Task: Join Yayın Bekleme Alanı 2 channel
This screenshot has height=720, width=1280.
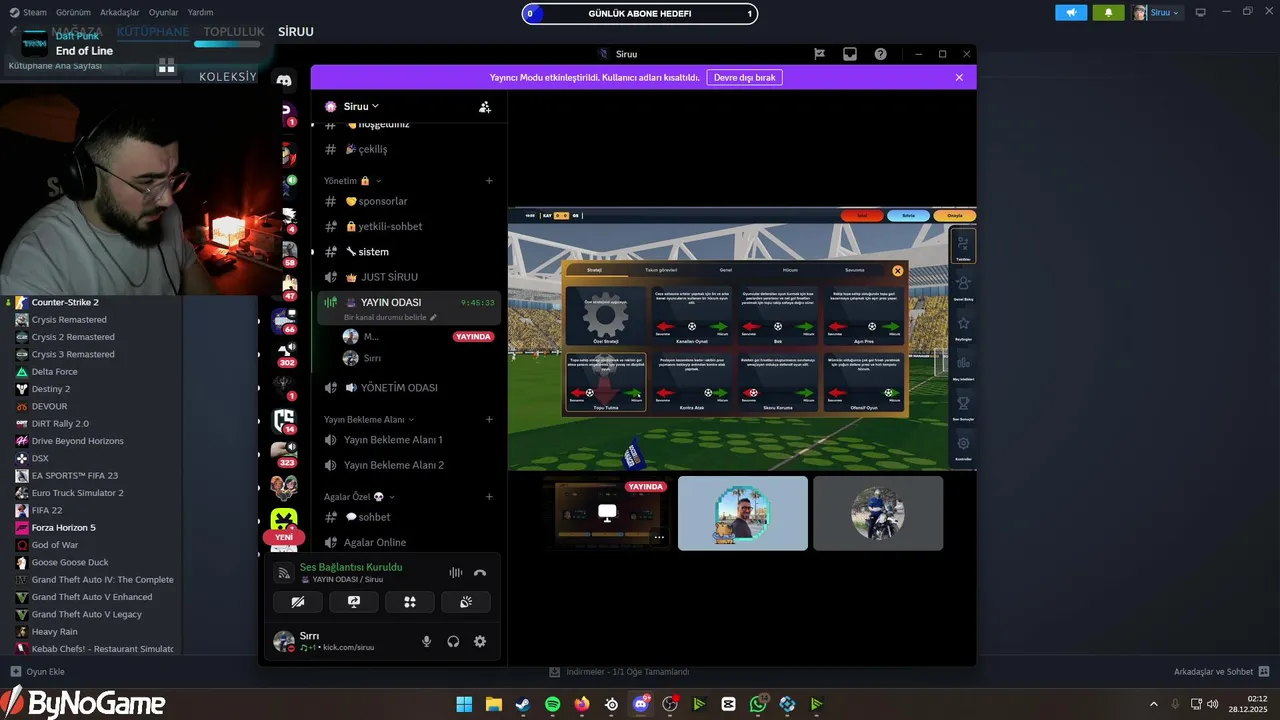Action: [x=408, y=465]
